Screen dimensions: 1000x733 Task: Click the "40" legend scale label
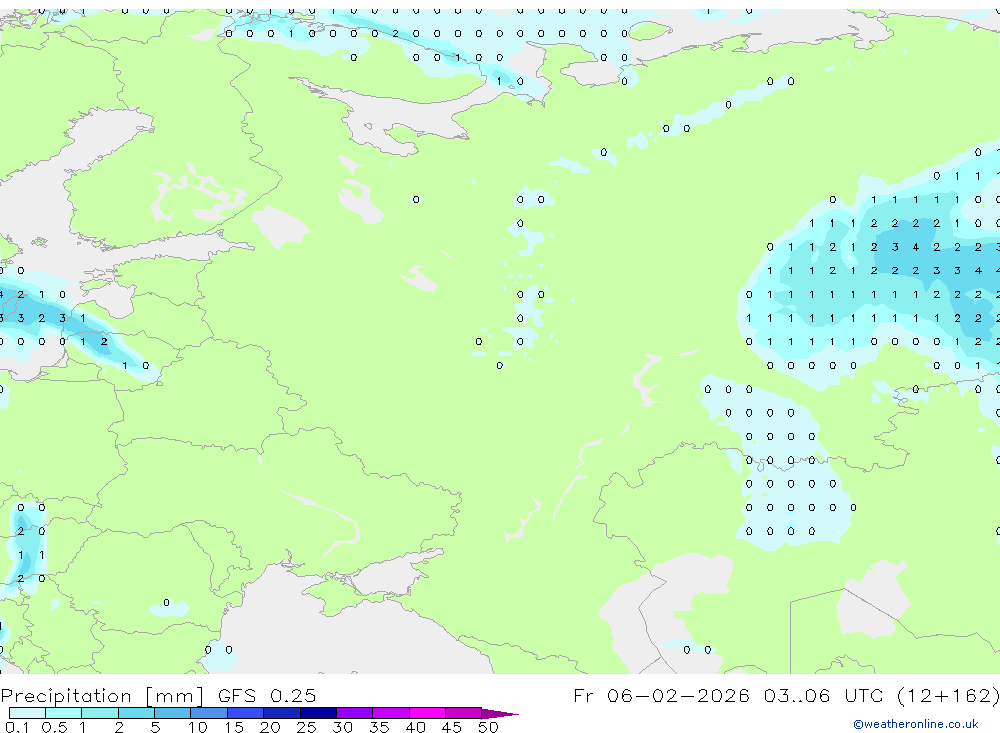tap(416, 727)
